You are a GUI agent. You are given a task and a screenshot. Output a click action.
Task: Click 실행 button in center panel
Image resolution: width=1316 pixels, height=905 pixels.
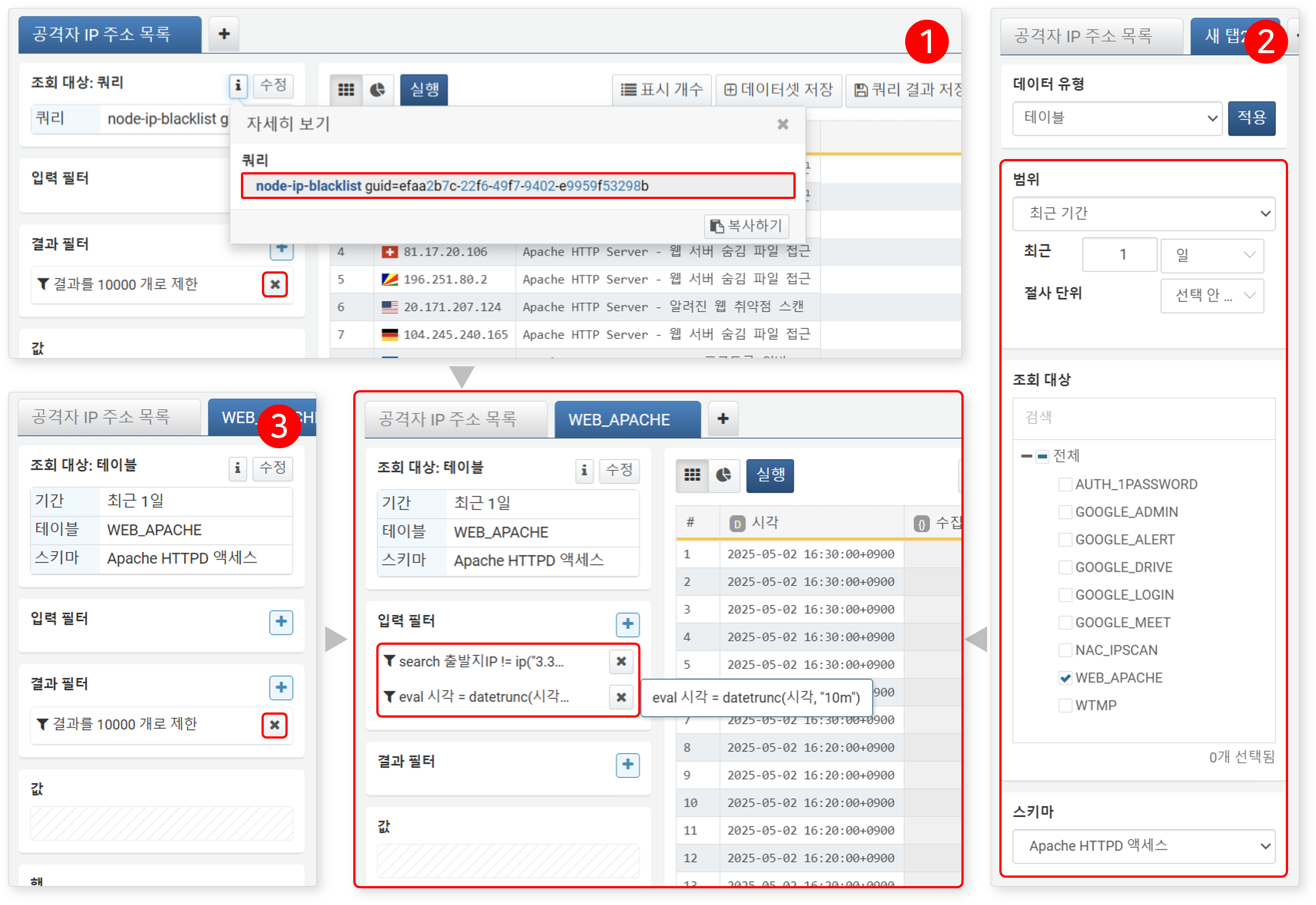click(x=770, y=475)
